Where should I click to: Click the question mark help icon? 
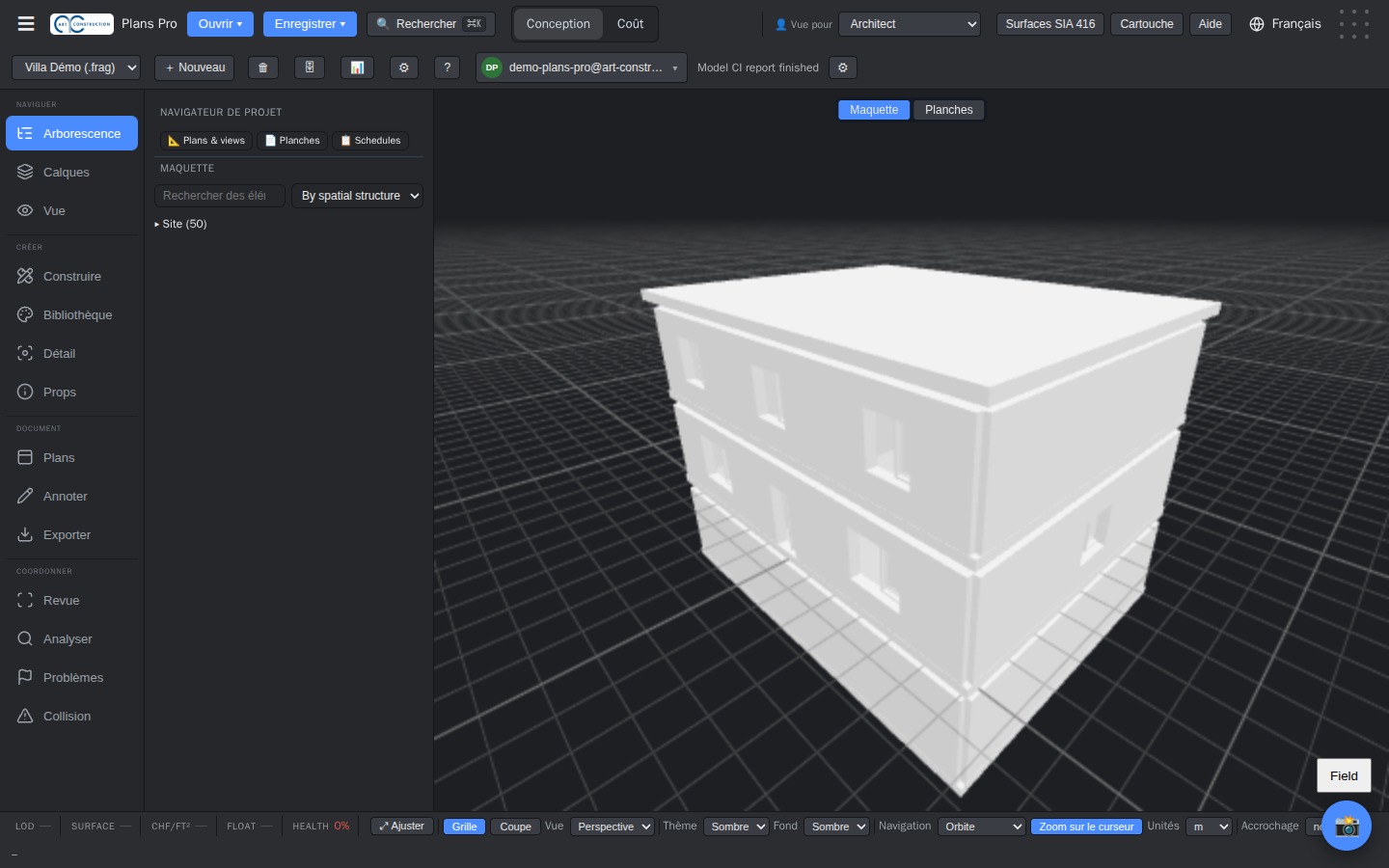[x=448, y=68]
